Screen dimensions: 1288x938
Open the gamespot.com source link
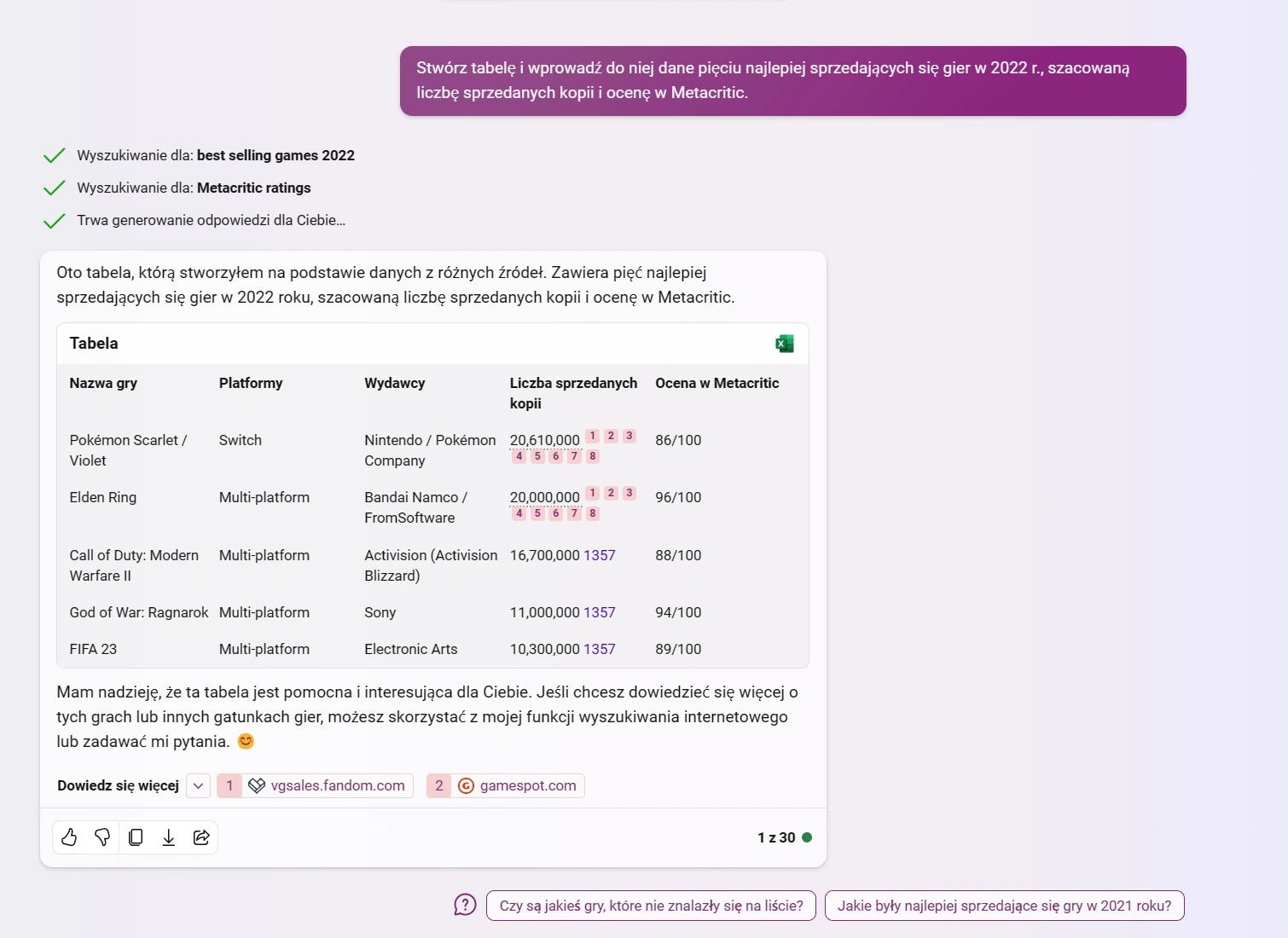506,785
